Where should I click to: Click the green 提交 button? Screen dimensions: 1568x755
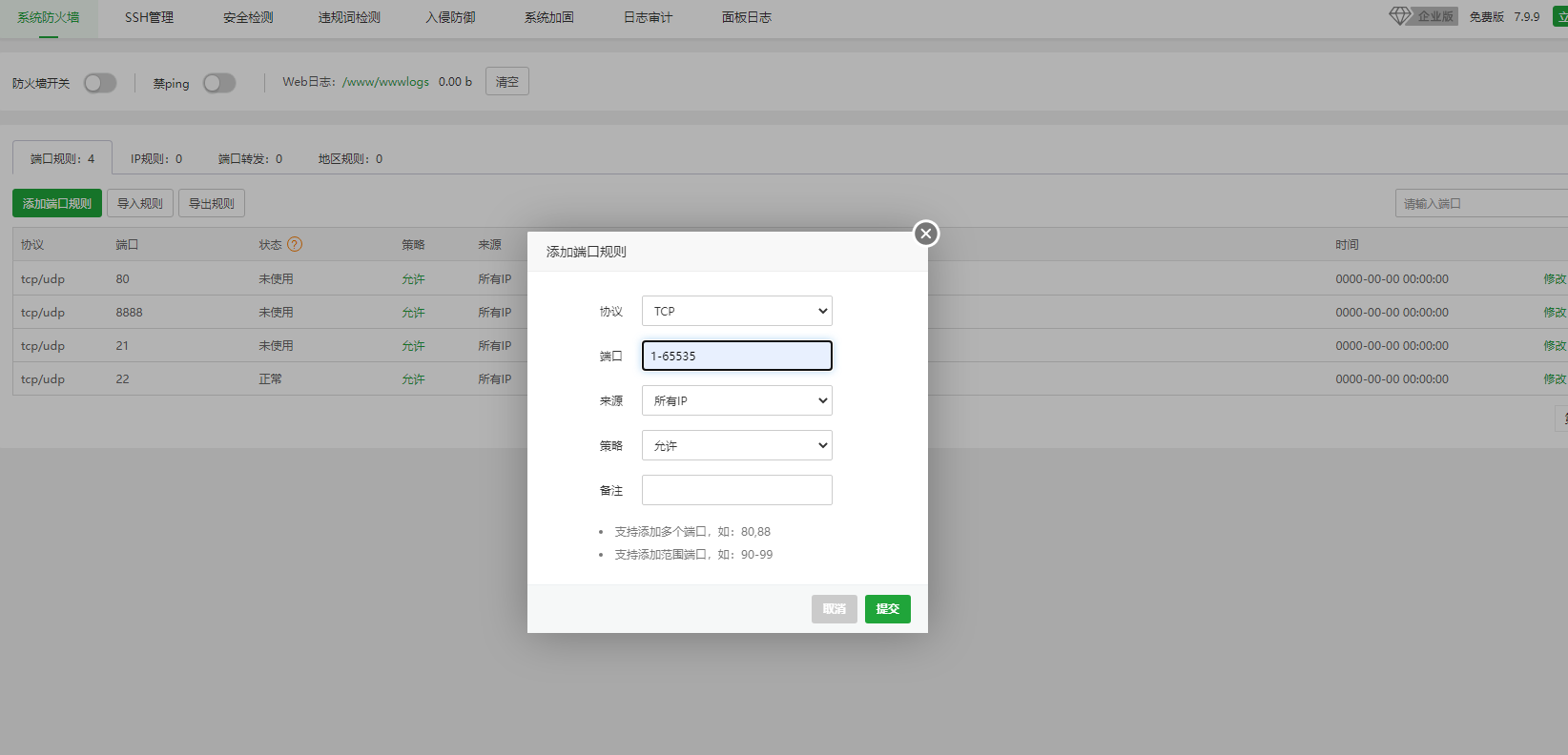888,609
